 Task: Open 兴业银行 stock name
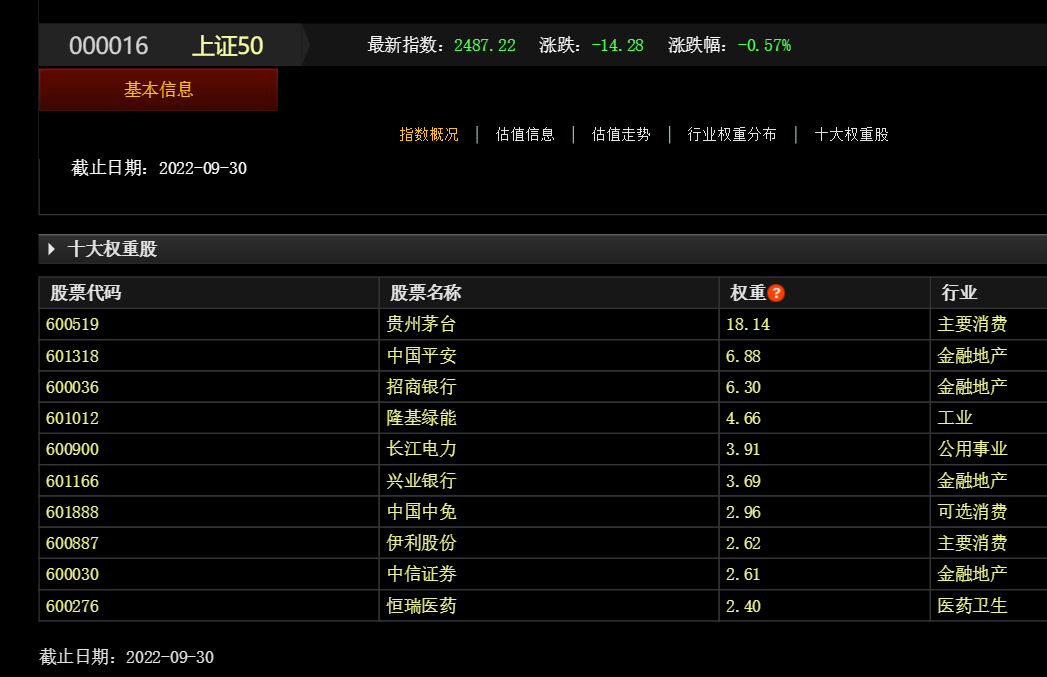pos(421,481)
